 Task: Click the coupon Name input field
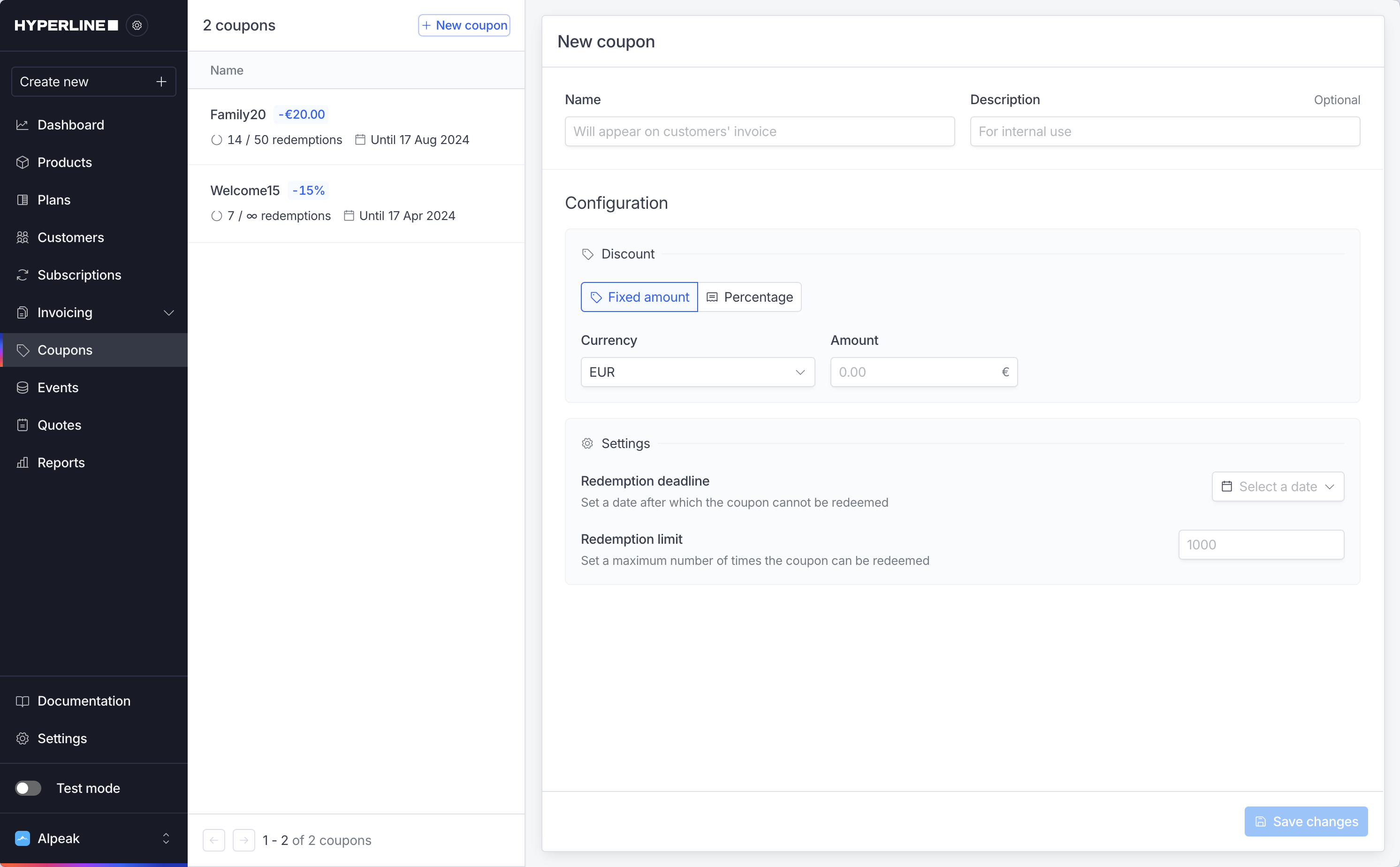[x=760, y=131]
